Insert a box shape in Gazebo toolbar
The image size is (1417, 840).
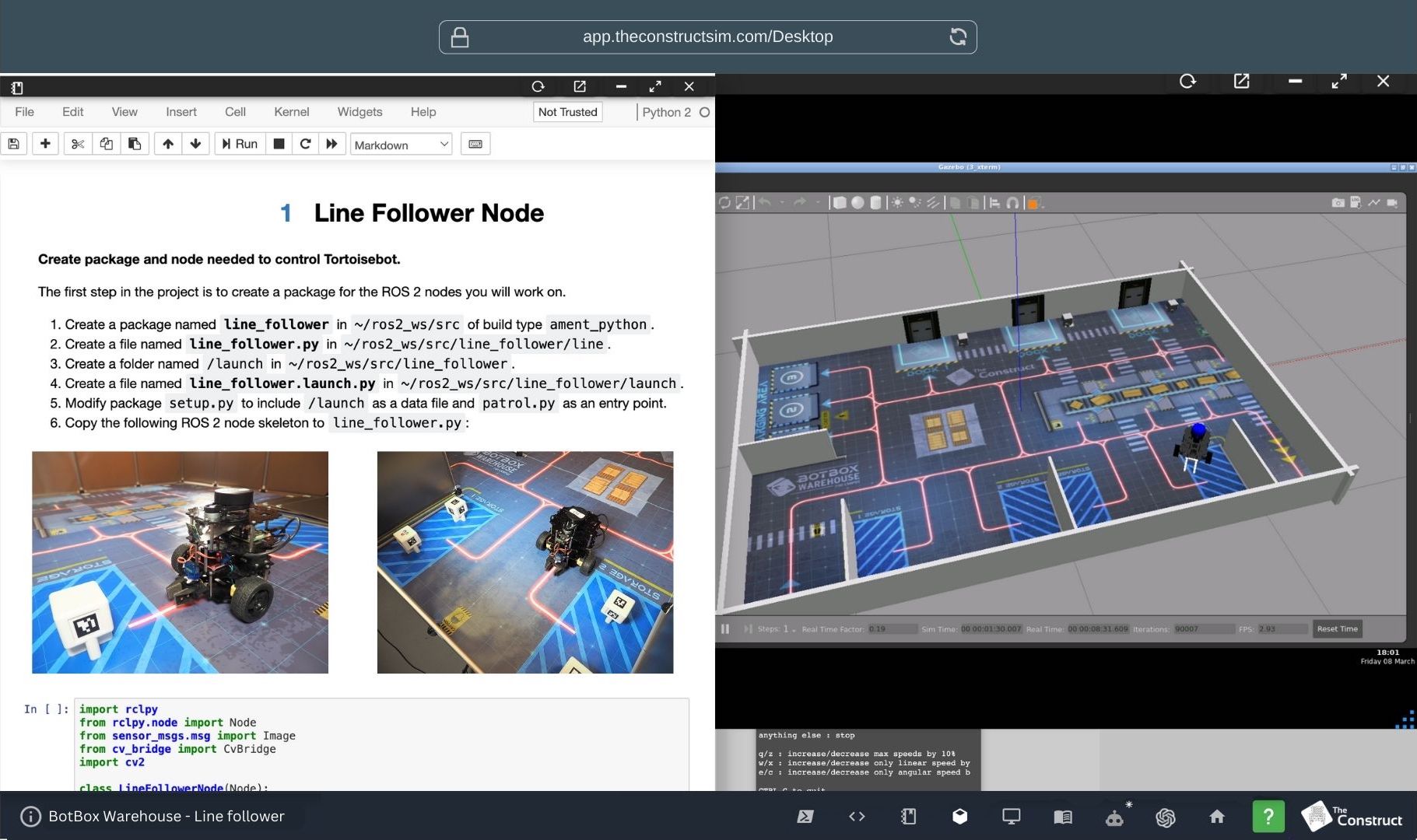click(x=839, y=203)
